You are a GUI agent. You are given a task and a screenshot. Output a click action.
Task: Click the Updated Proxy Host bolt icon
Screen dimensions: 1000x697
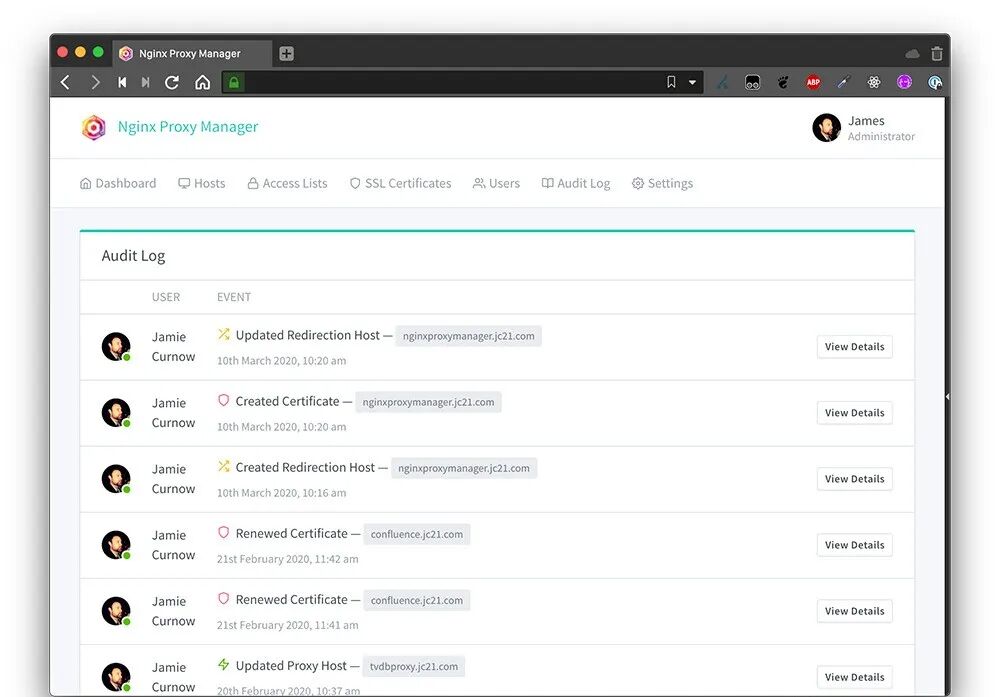tap(223, 664)
